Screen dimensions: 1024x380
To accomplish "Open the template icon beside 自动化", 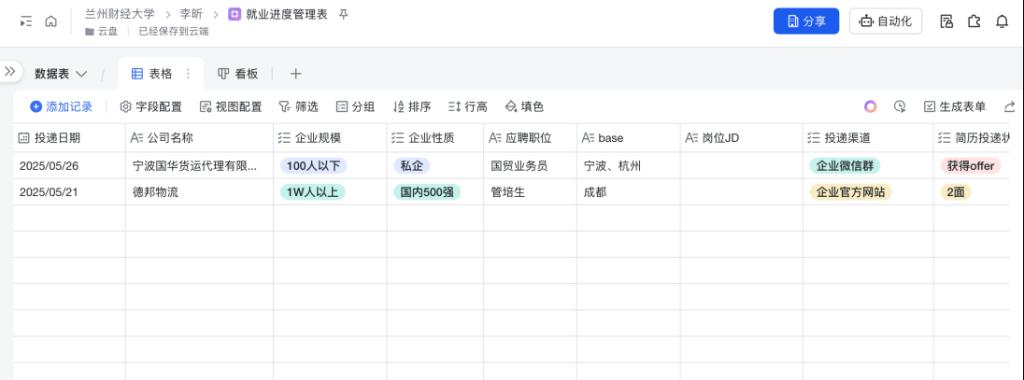I will click(x=946, y=22).
